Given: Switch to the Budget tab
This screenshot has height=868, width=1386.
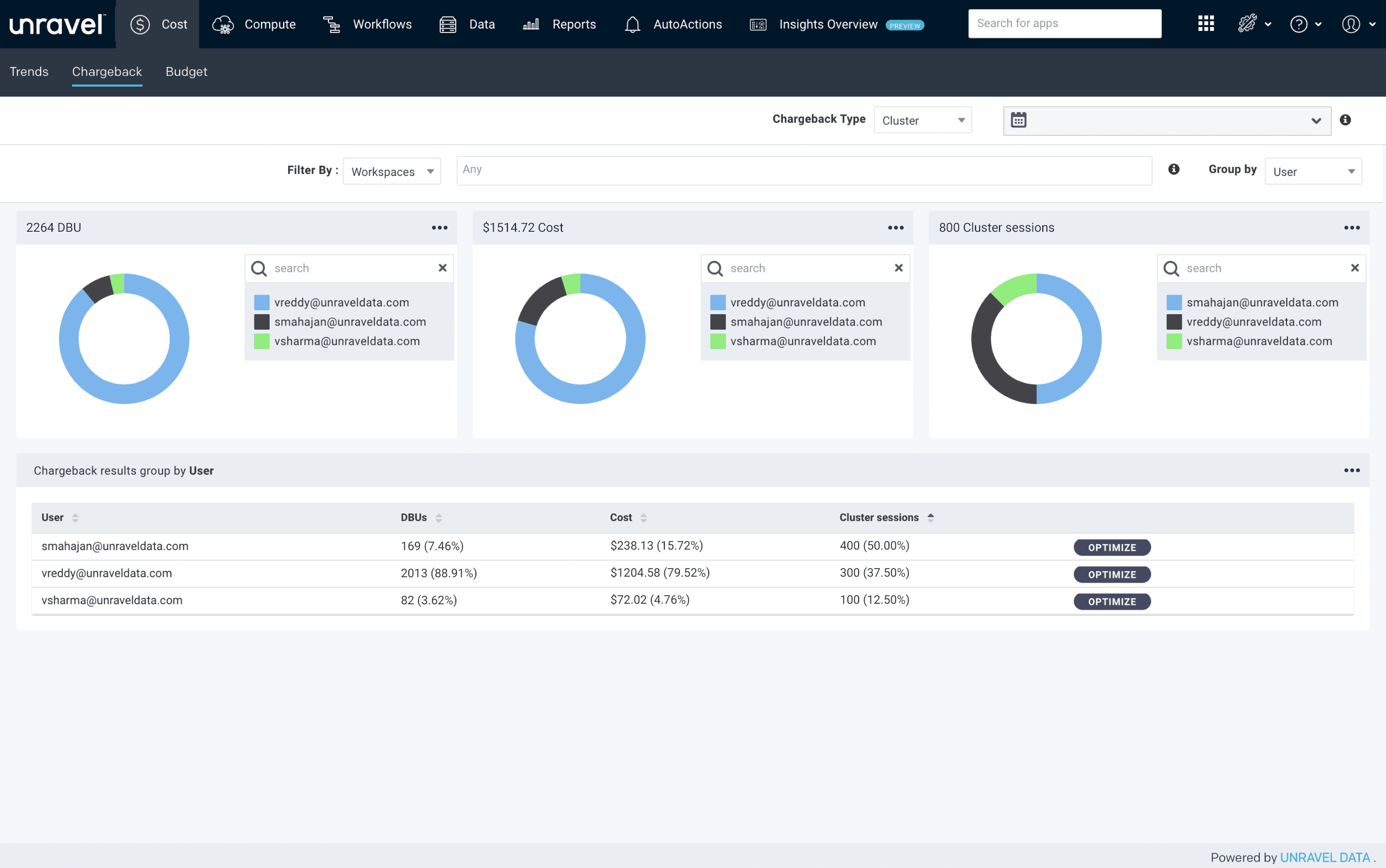Looking at the screenshot, I should tap(186, 72).
